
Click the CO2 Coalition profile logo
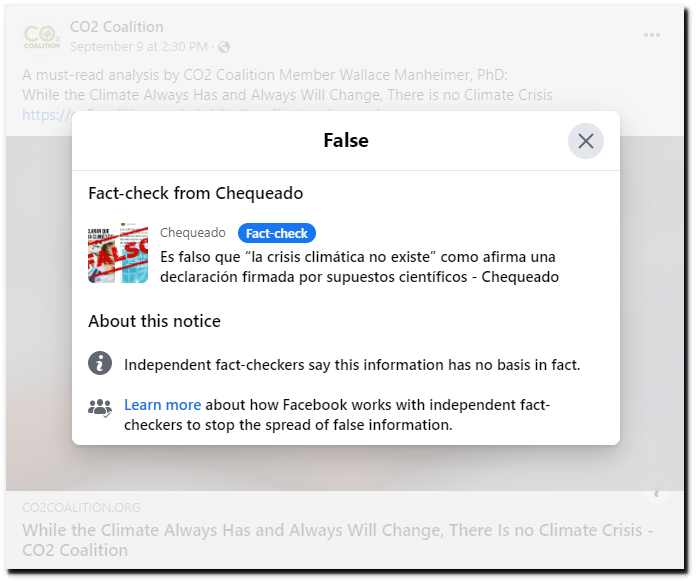[x=42, y=37]
